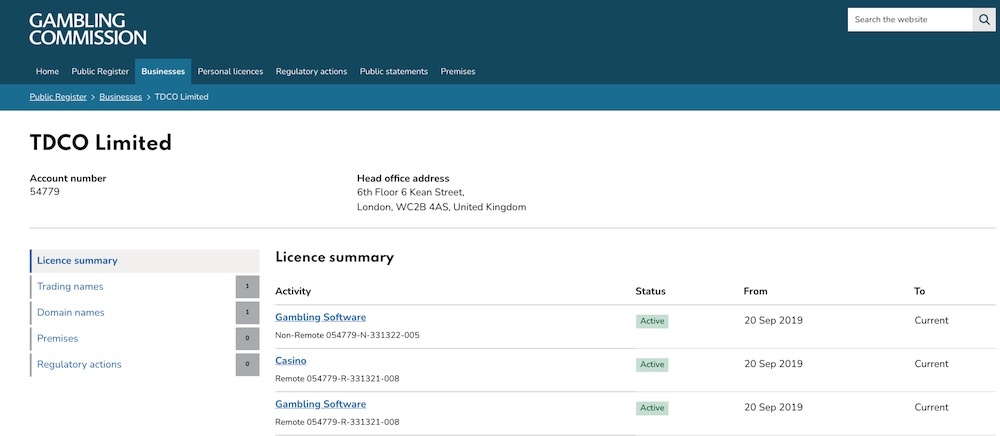
Task: Follow Public Register breadcrumb link
Action: coord(58,97)
